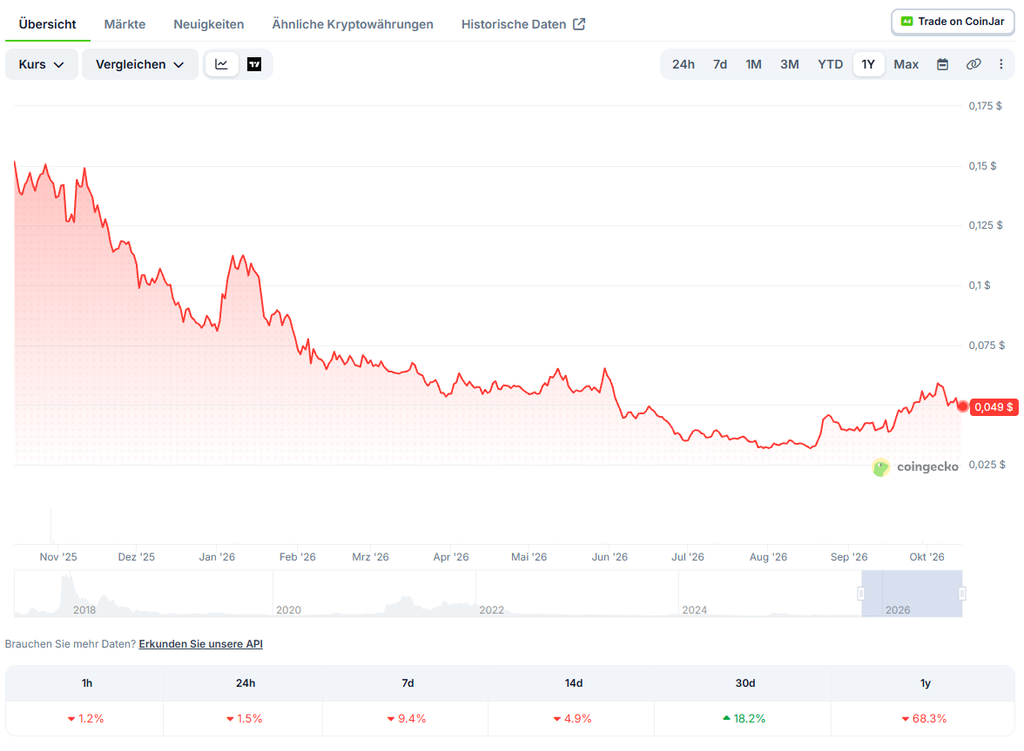1024x751 pixels.
Task: Click the 9.4% 7d change value
Action: [x=407, y=718]
